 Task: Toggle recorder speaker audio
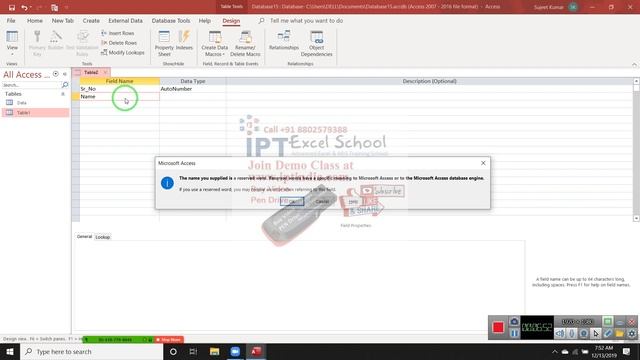(x=560, y=333)
